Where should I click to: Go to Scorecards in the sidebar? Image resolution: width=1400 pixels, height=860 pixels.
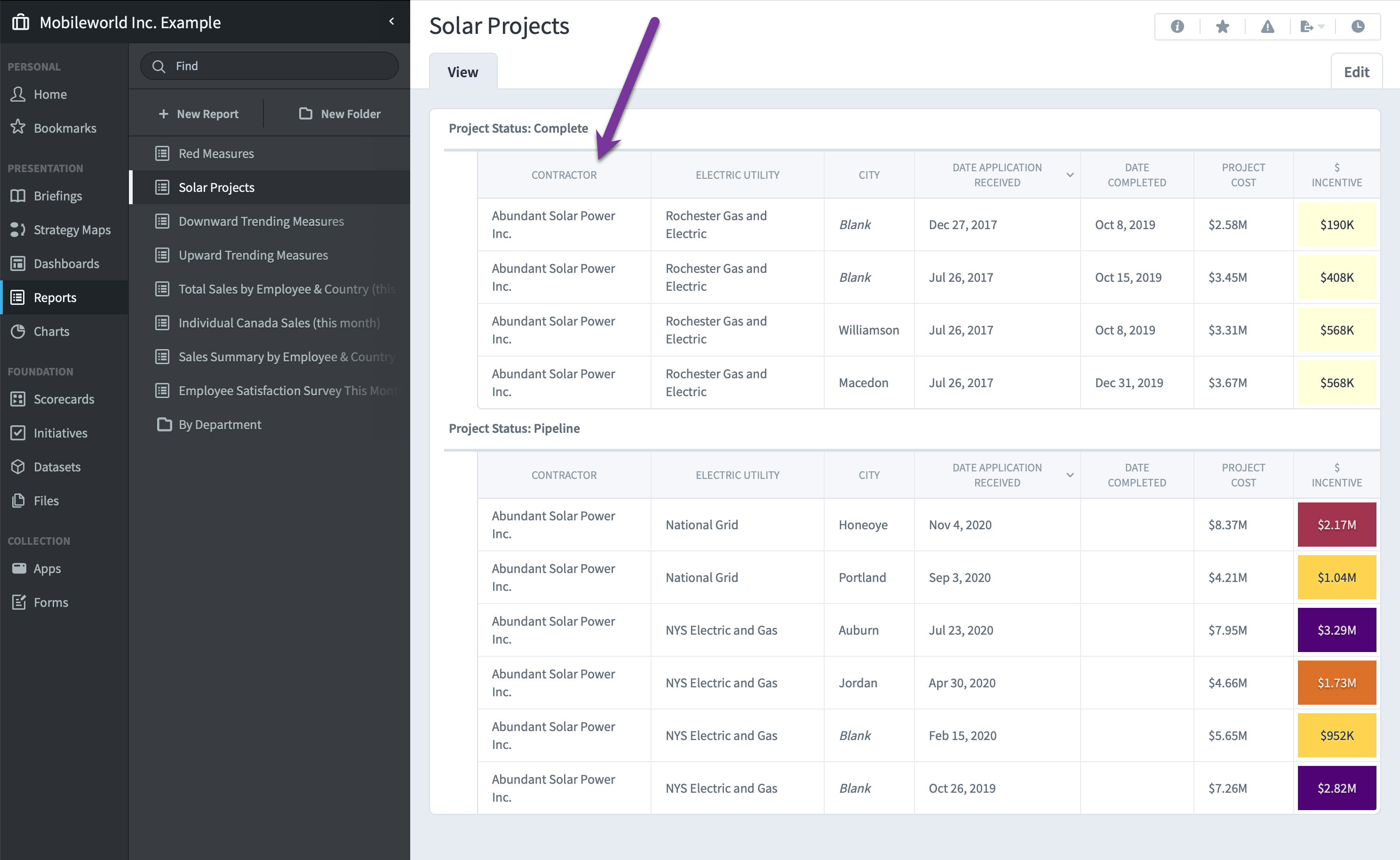click(x=64, y=399)
